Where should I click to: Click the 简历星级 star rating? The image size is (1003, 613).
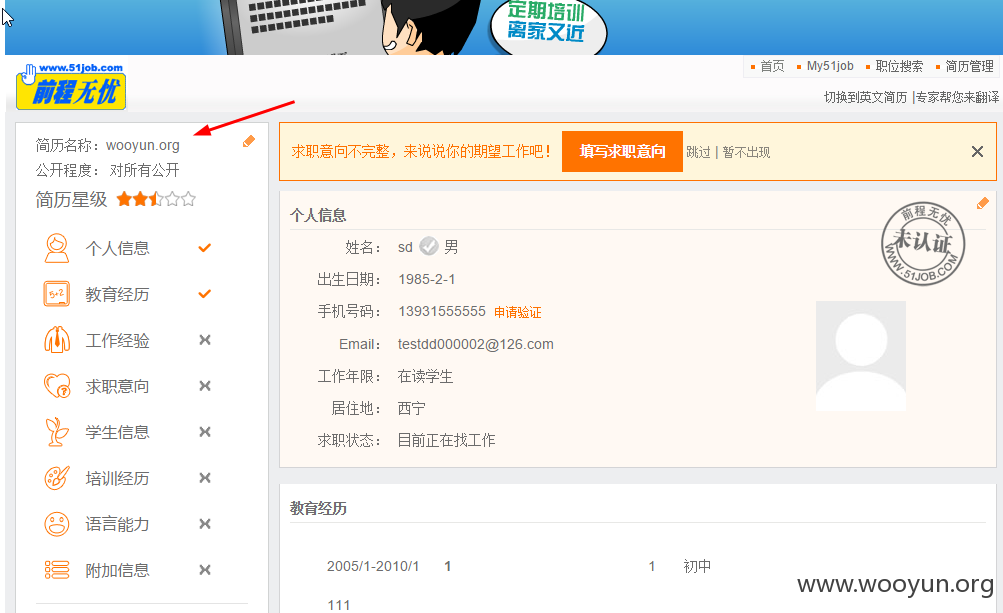156,199
